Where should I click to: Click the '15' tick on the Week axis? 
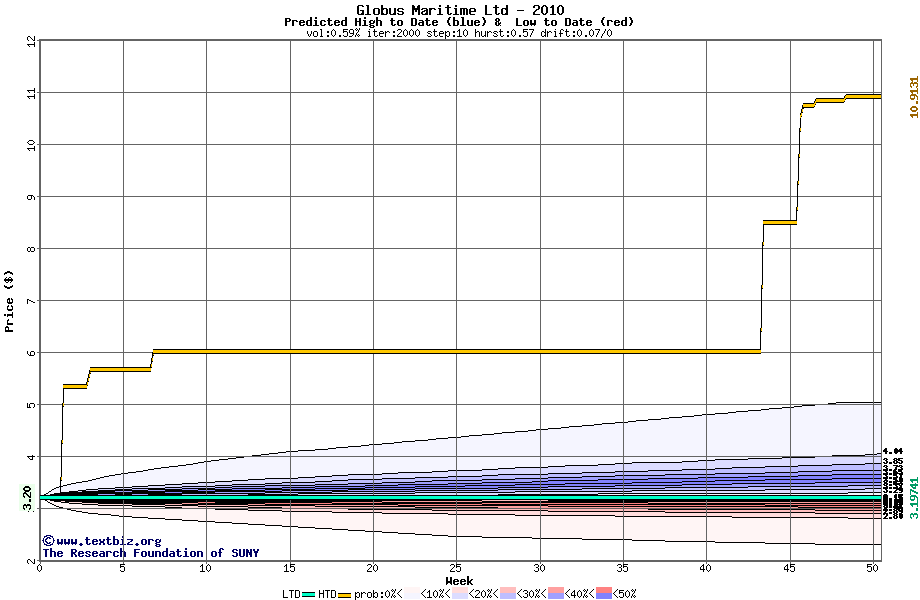289,568
